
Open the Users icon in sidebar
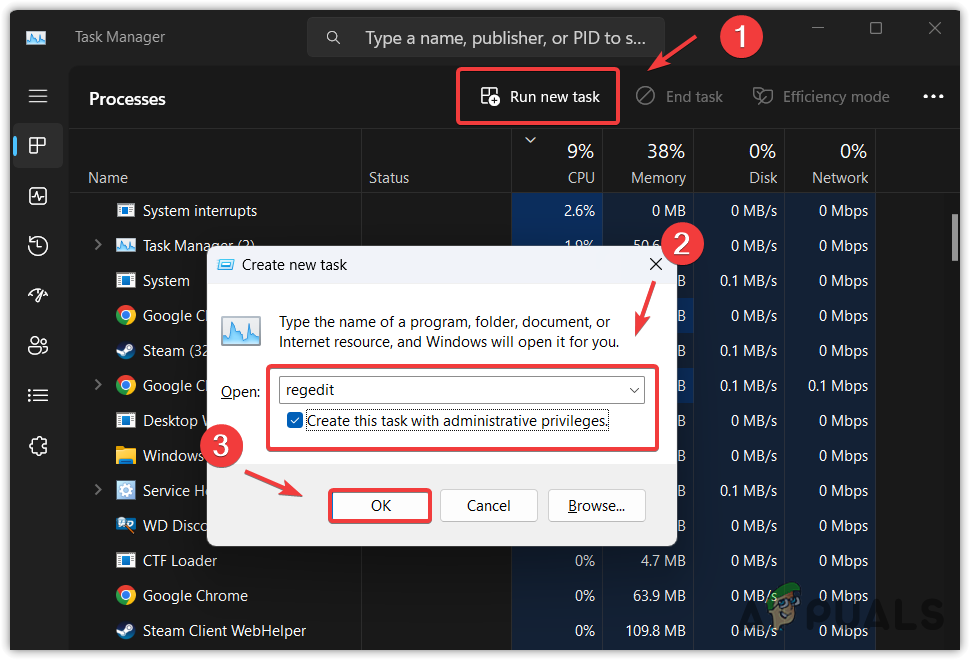click(x=38, y=345)
